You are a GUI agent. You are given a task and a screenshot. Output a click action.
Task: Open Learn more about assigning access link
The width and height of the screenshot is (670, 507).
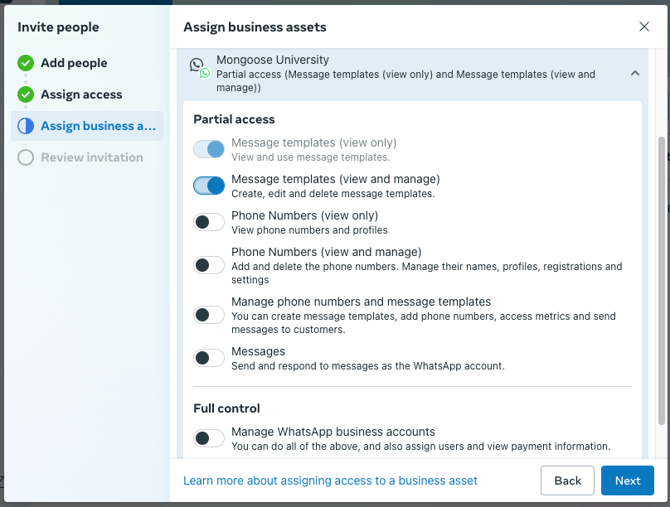(x=330, y=481)
